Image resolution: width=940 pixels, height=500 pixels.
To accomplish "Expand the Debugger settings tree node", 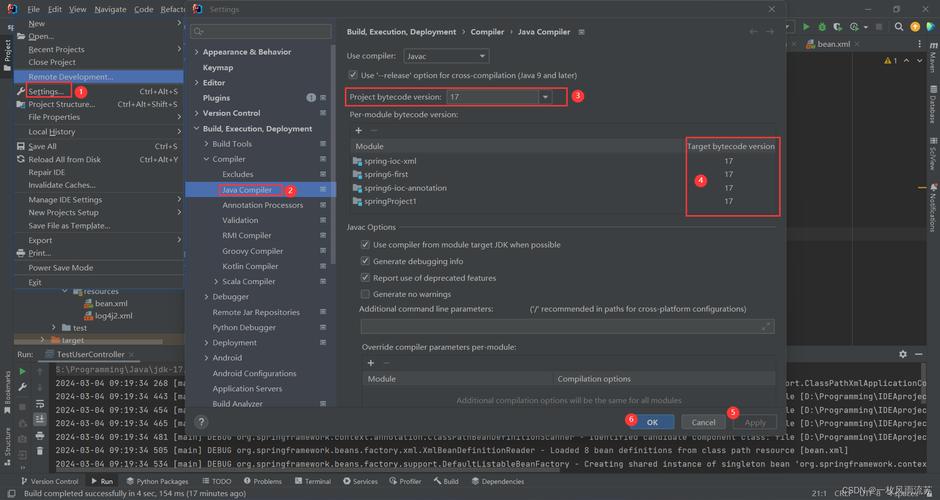I will tap(205, 297).
